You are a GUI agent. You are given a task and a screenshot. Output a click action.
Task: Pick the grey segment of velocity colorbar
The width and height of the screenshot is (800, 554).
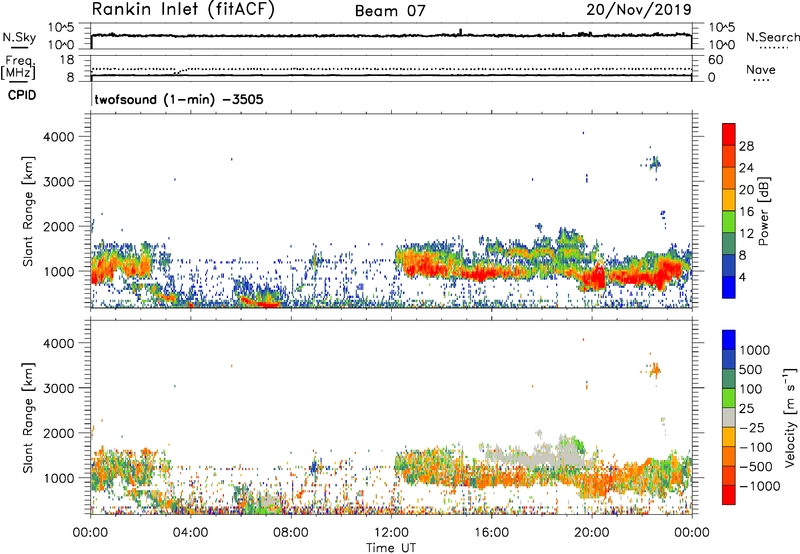(729, 417)
